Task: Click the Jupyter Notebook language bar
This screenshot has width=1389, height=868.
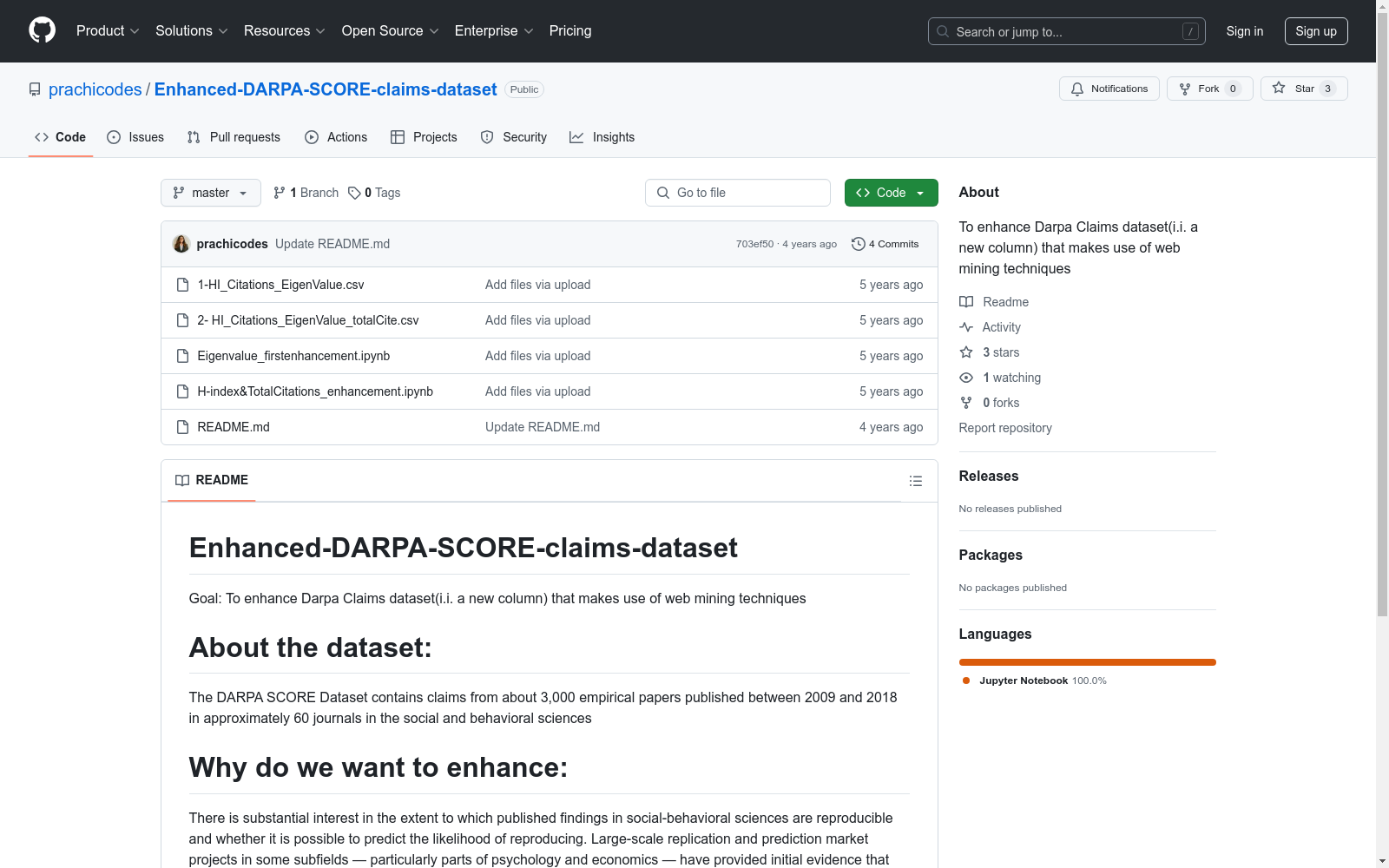Action: (x=1087, y=662)
